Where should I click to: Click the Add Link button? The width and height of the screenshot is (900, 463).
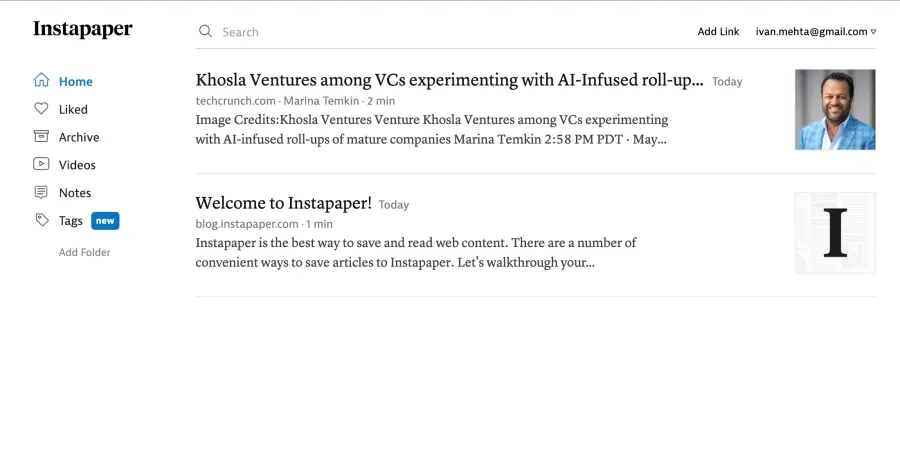point(718,32)
